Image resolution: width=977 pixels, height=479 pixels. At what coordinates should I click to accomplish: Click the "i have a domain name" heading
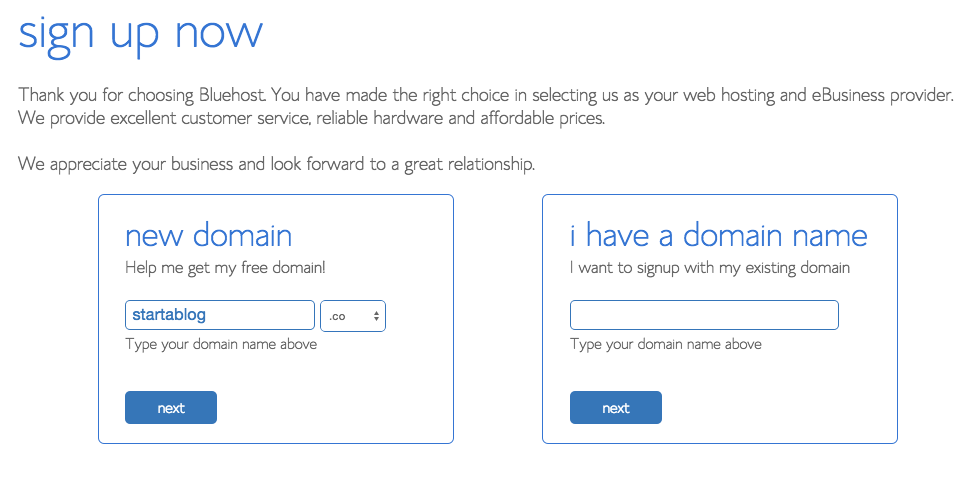pos(718,236)
